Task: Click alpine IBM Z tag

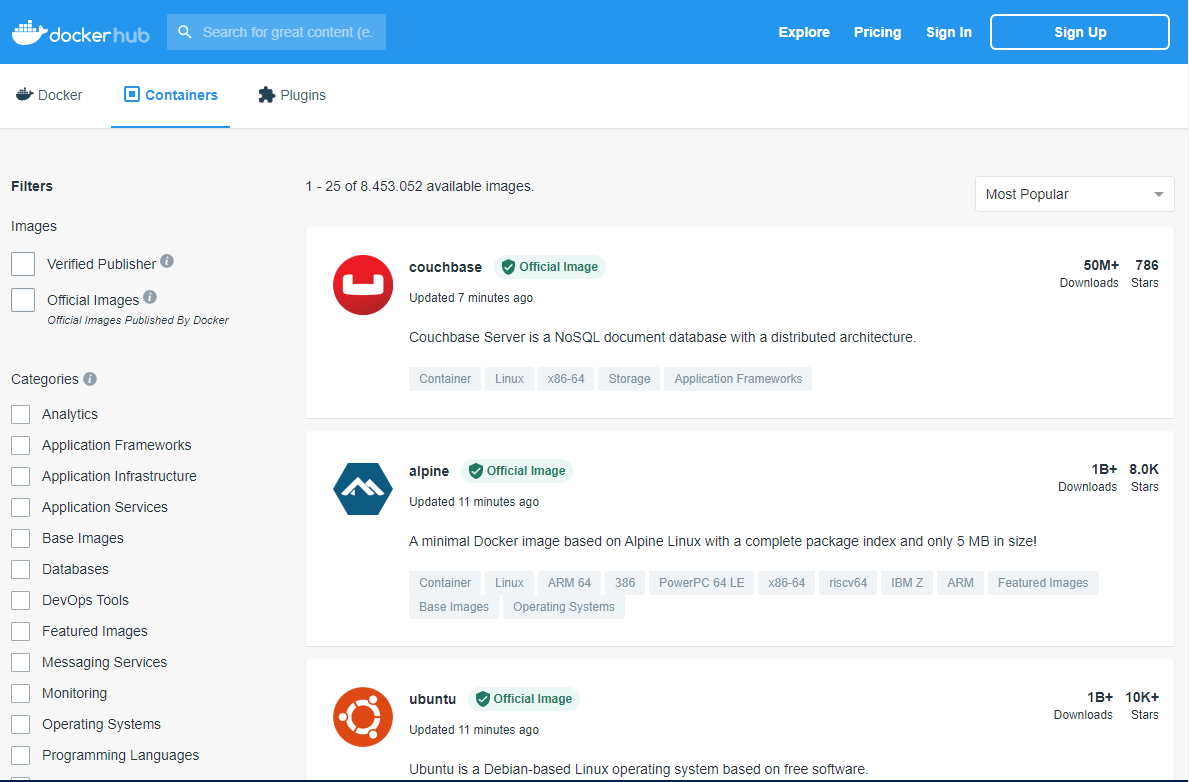Action: click(x=907, y=583)
